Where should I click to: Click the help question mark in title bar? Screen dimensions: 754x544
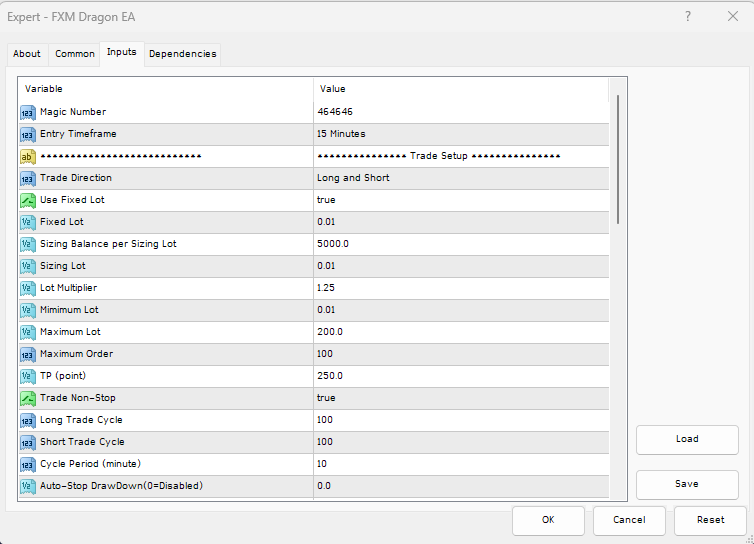point(688,16)
